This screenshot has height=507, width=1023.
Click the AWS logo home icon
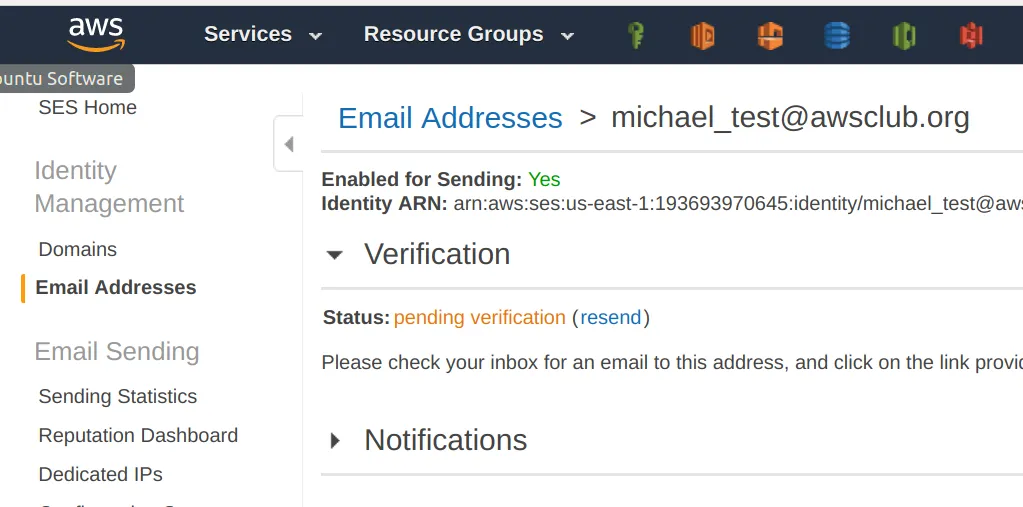point(96,33)
